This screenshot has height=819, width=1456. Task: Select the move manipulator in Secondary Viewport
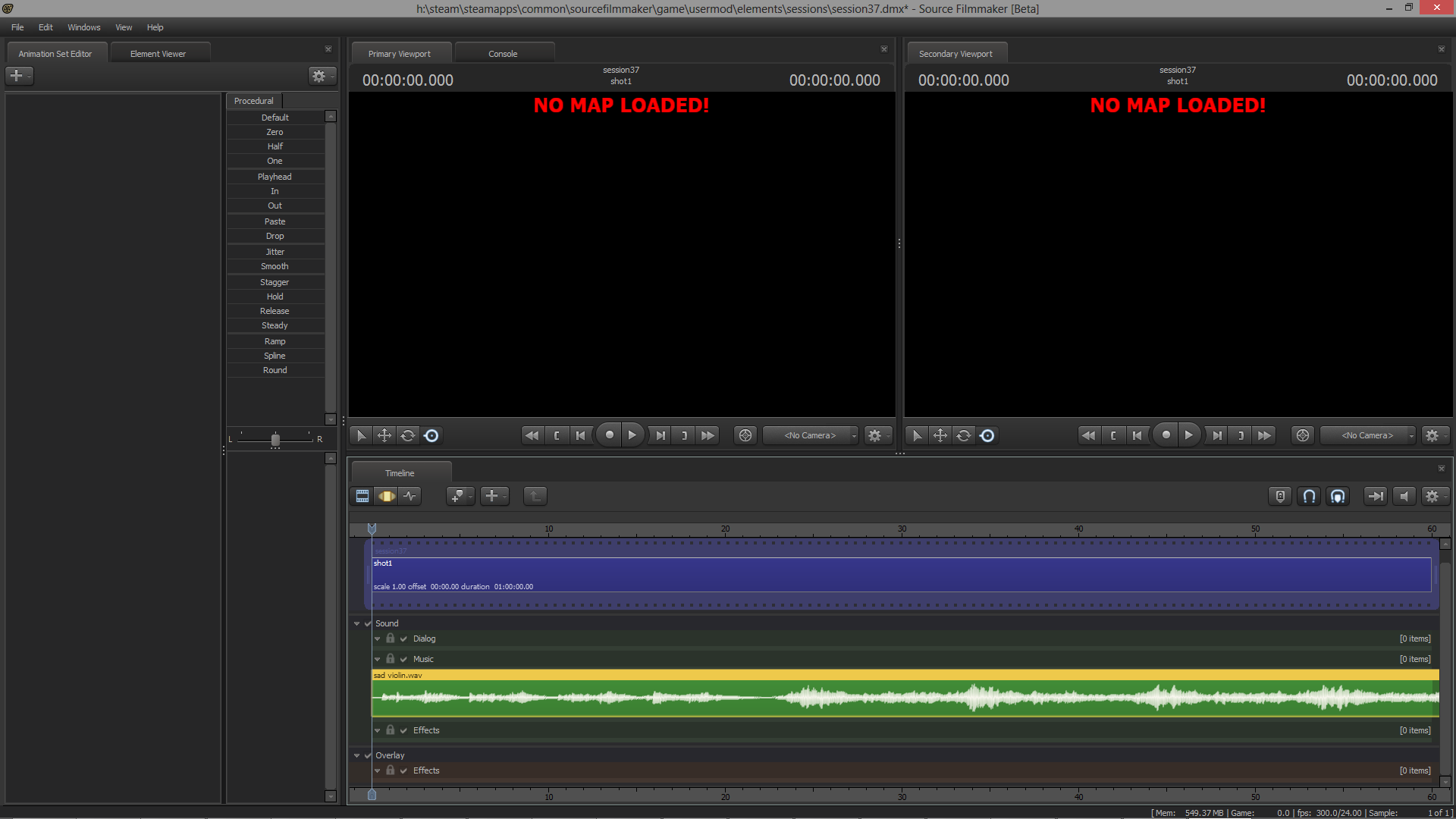940,435
